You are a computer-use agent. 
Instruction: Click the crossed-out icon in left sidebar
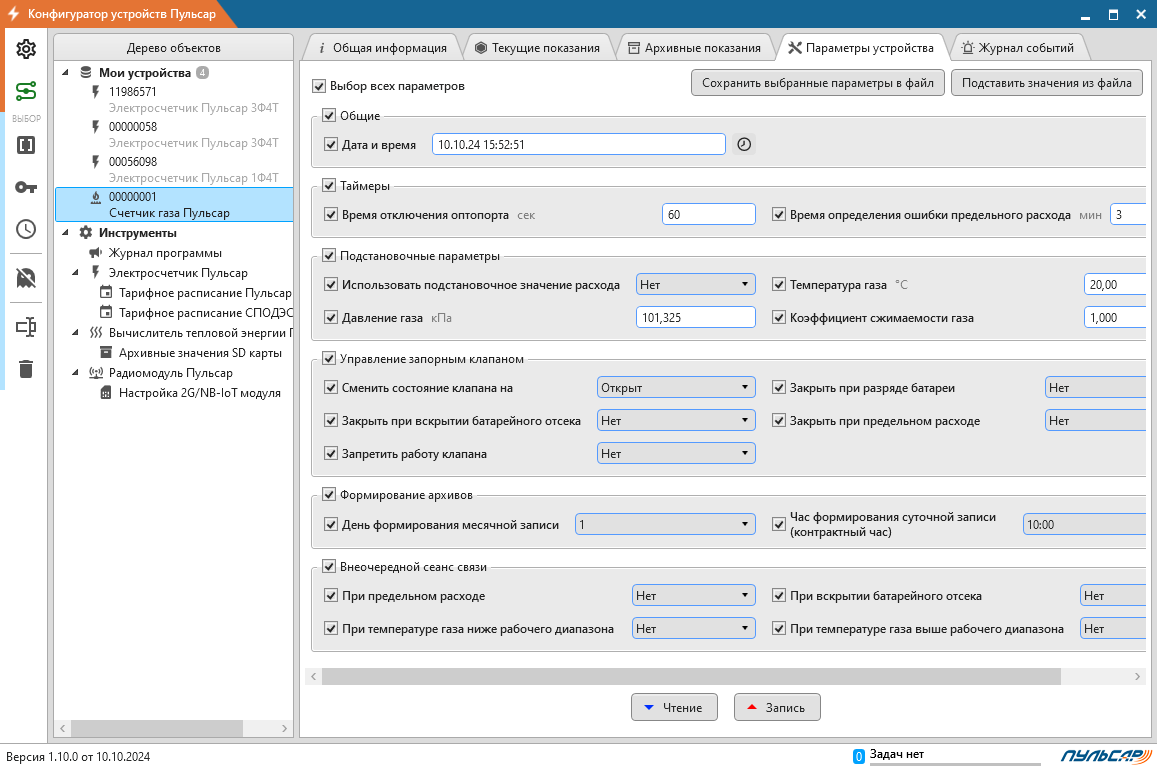(26, 277)
